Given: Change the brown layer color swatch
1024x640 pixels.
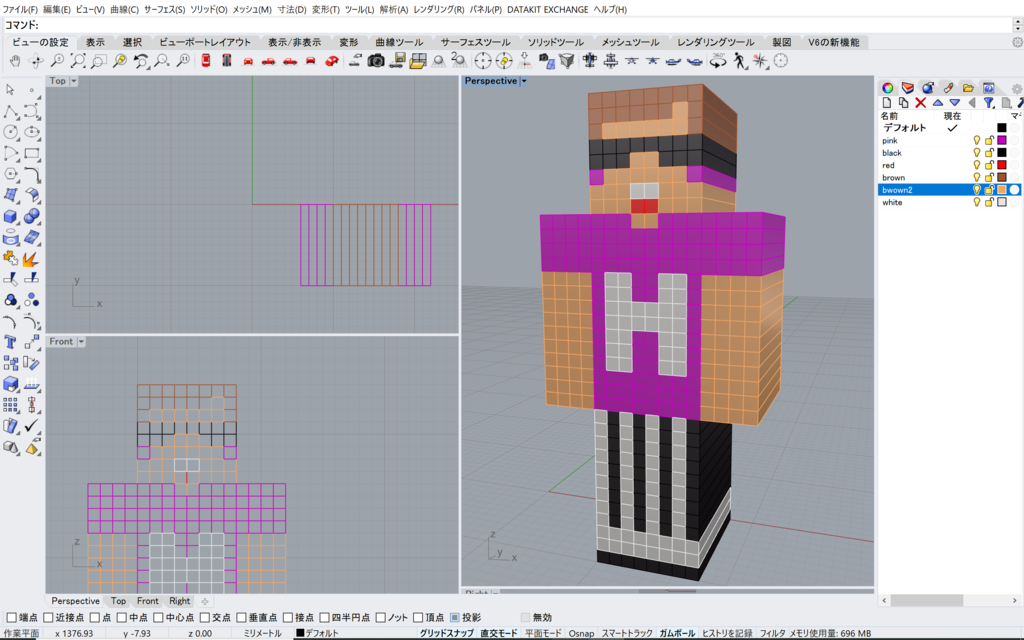Looking at the screenshot, I should pyautogui.click(x=1002, y=178).
